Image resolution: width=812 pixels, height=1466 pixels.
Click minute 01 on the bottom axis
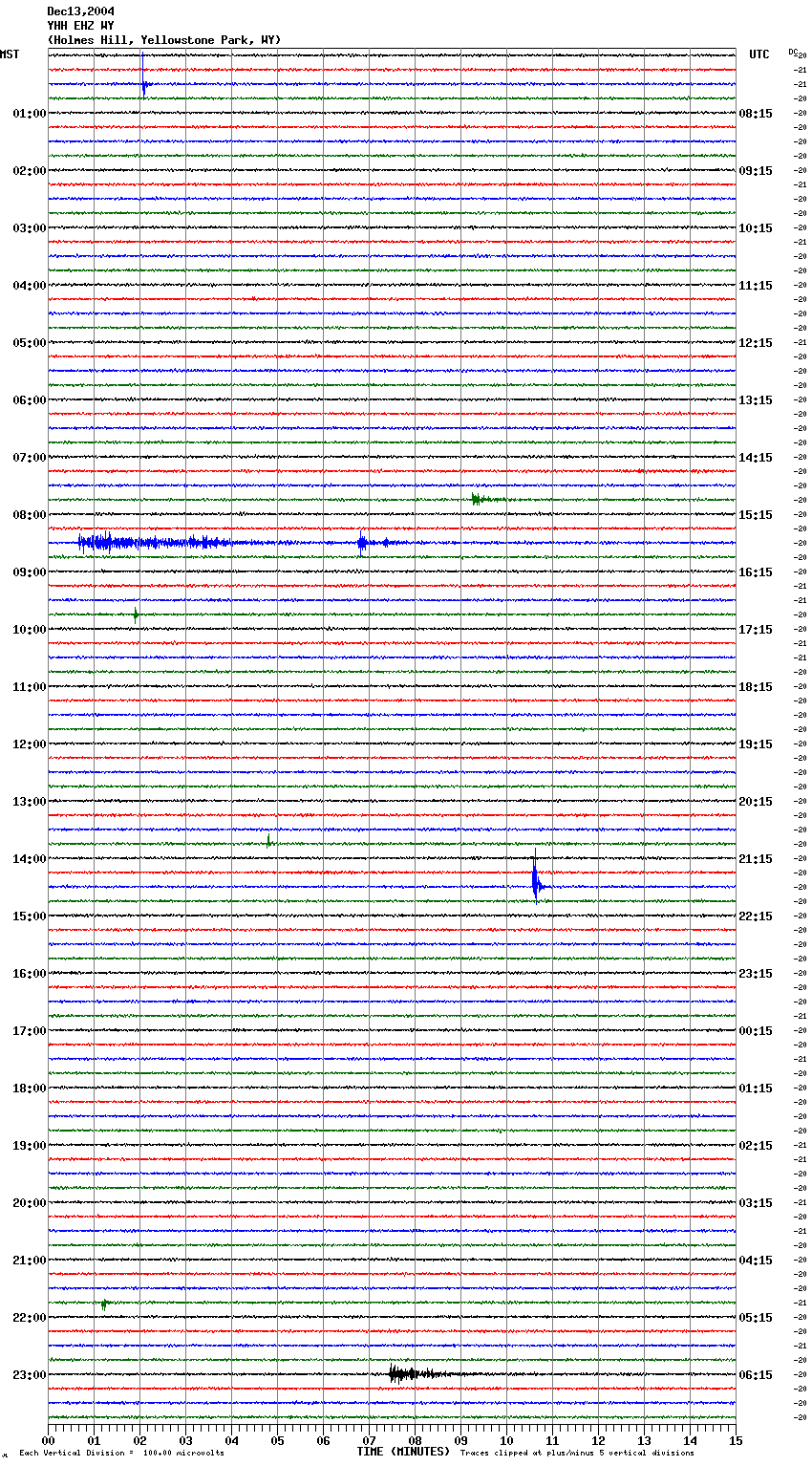pos(94,1440)
